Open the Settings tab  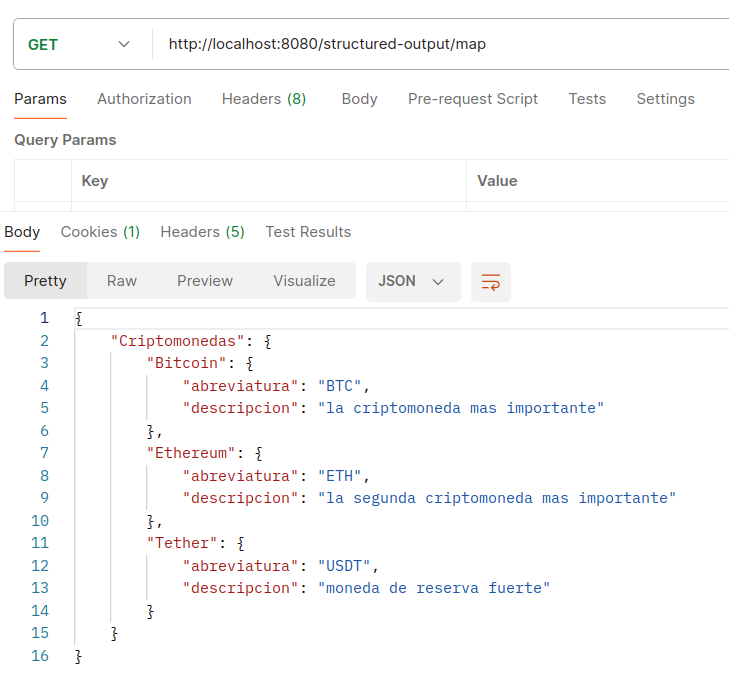(665, 99)
